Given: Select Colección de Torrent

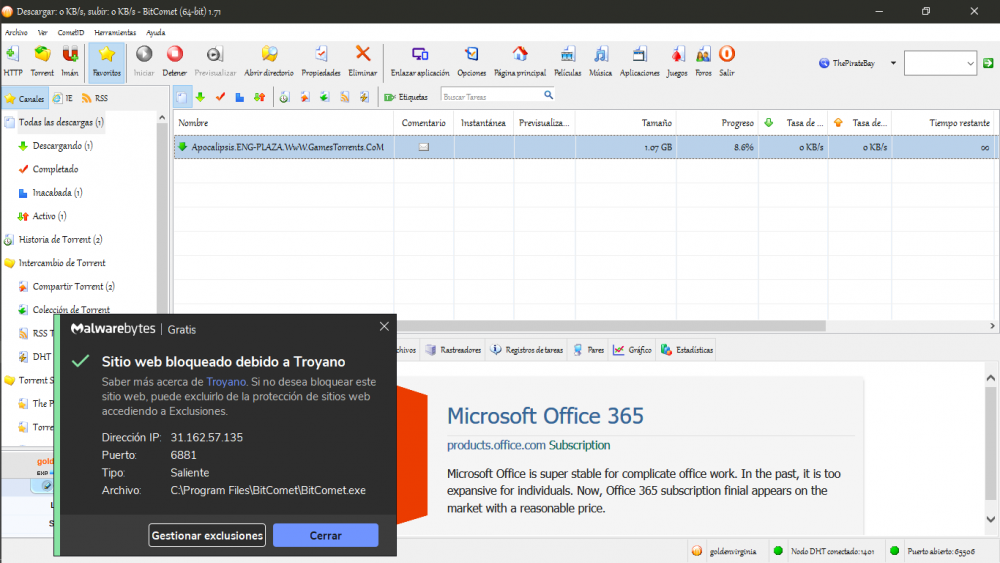Looking at the screenshot, I should (71, 309).
